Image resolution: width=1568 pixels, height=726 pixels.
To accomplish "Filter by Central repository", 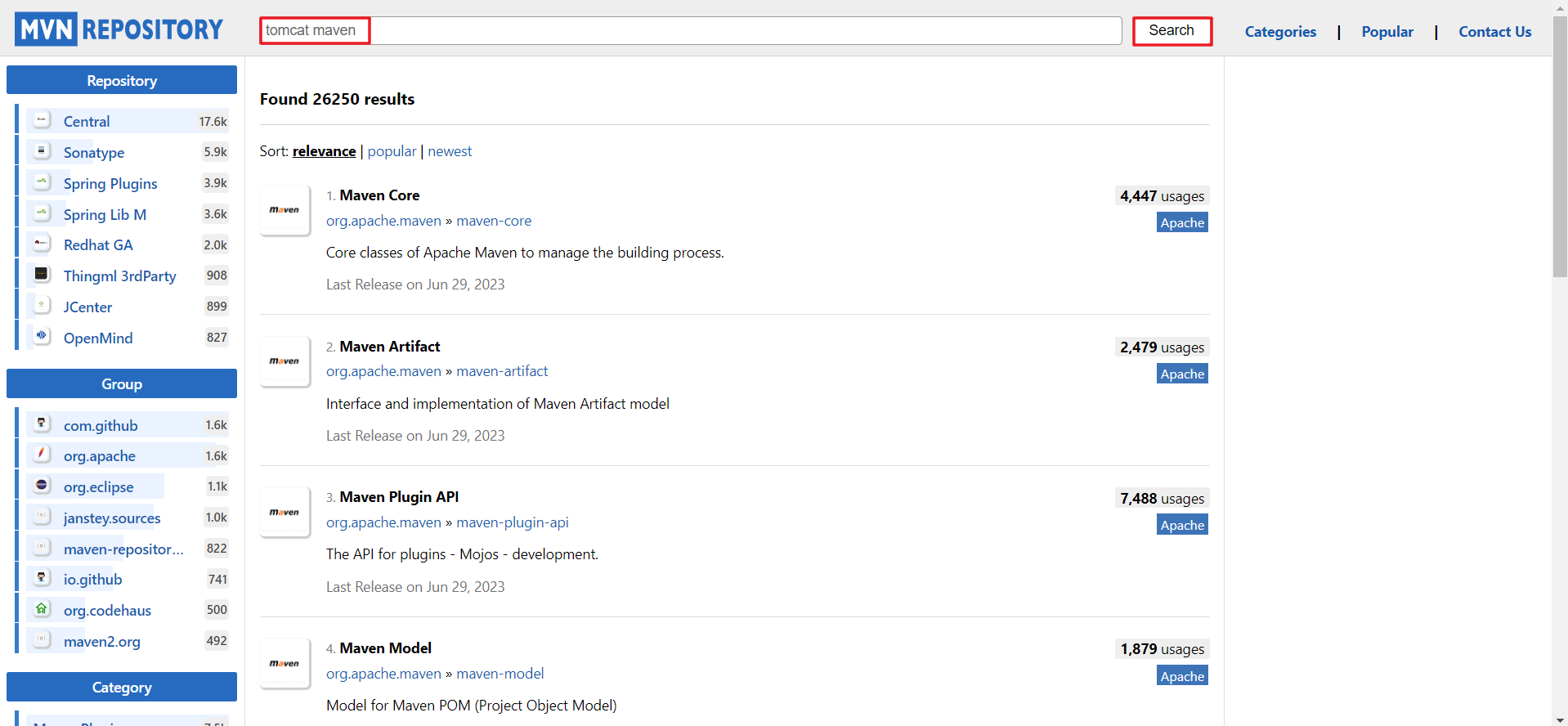I will click(87, 121).
